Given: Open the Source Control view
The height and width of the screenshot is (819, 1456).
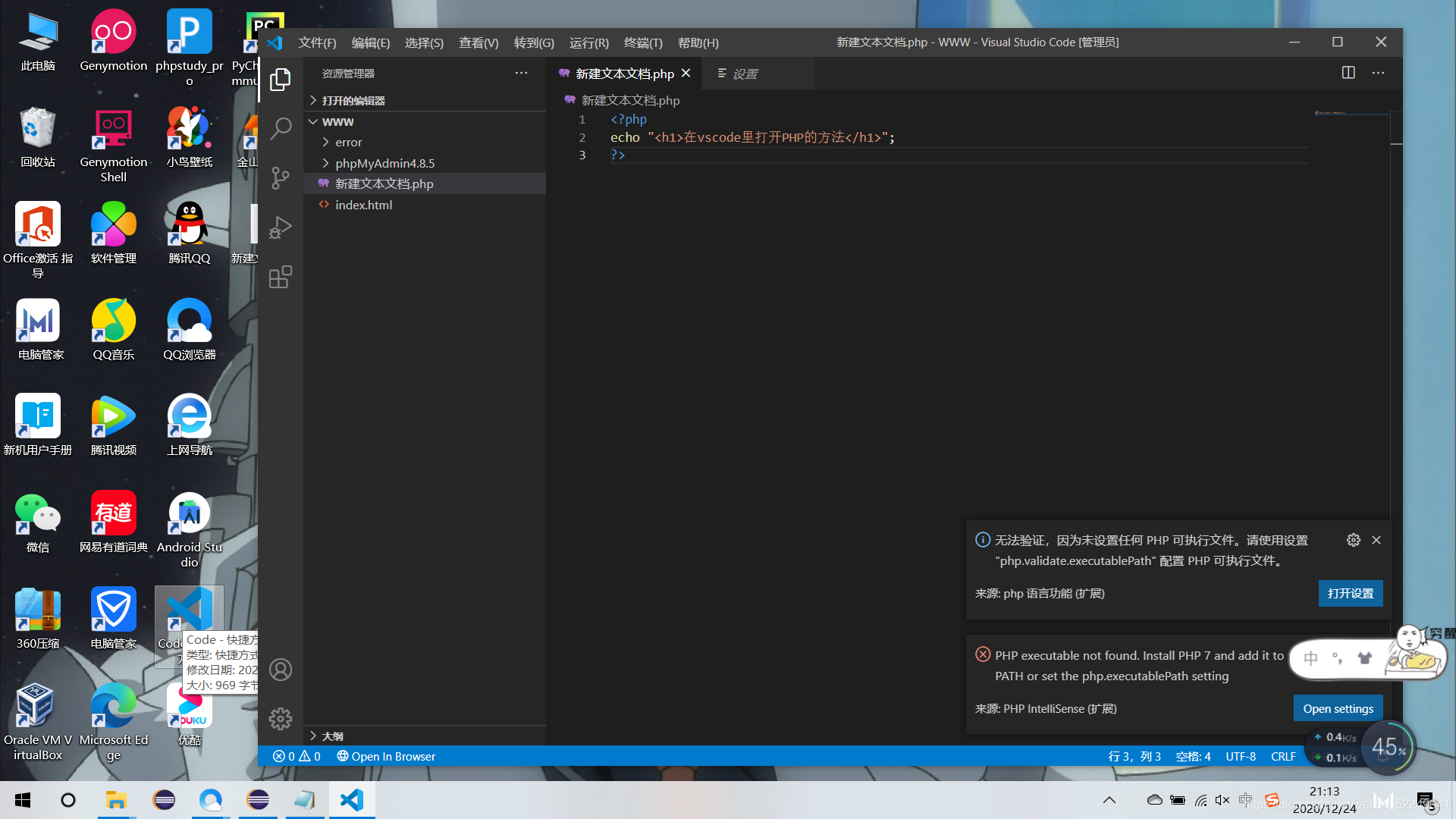Looking at the screenshot, I should pos(280,177).
